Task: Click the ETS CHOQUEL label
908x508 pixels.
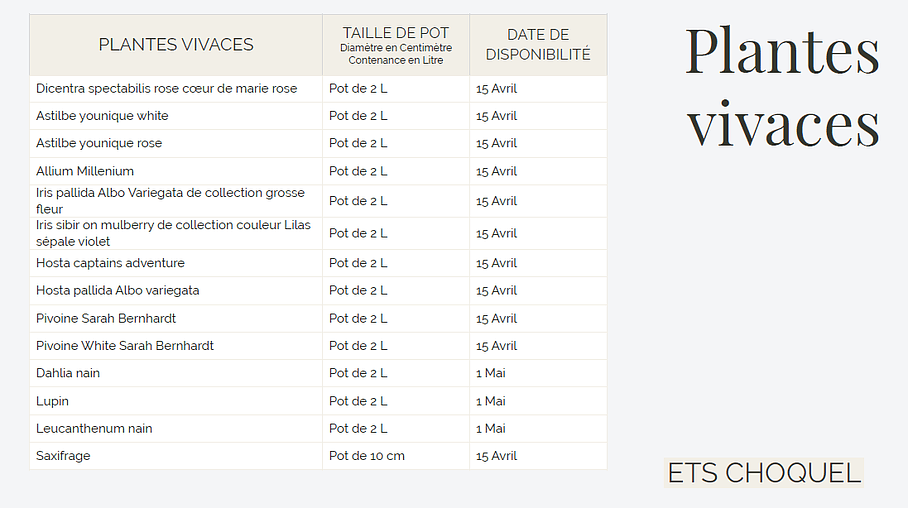Action: coord(764,473)
